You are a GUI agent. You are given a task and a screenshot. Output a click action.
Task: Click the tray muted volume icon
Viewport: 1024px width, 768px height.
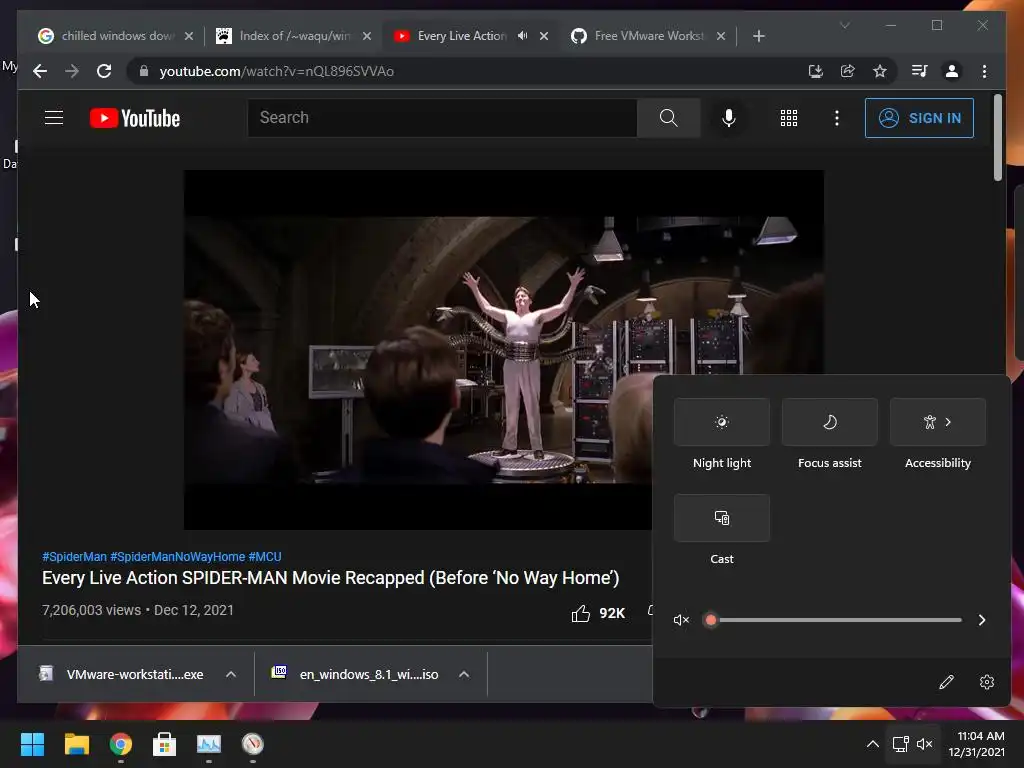click(924, 744)
